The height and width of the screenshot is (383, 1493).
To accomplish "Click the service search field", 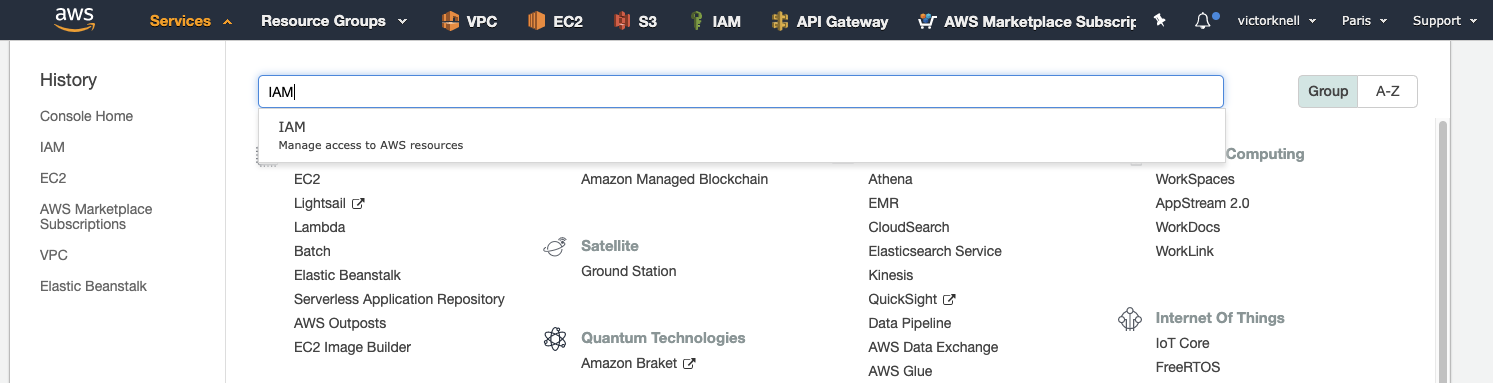I will coord(741,92).
